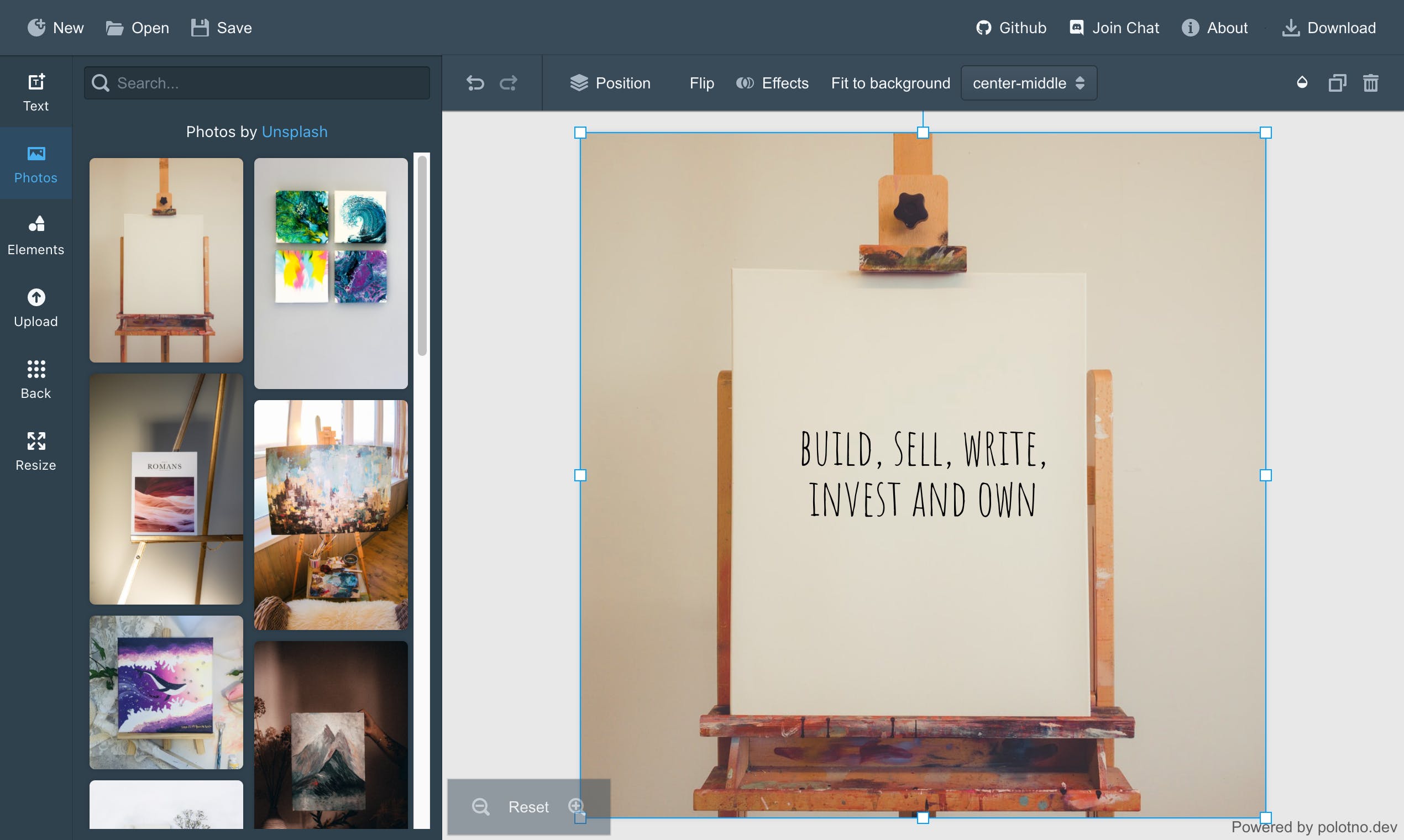Open the Photos panel
Image resolution: width=1404 pixels, height=840 pixels.
35,162
